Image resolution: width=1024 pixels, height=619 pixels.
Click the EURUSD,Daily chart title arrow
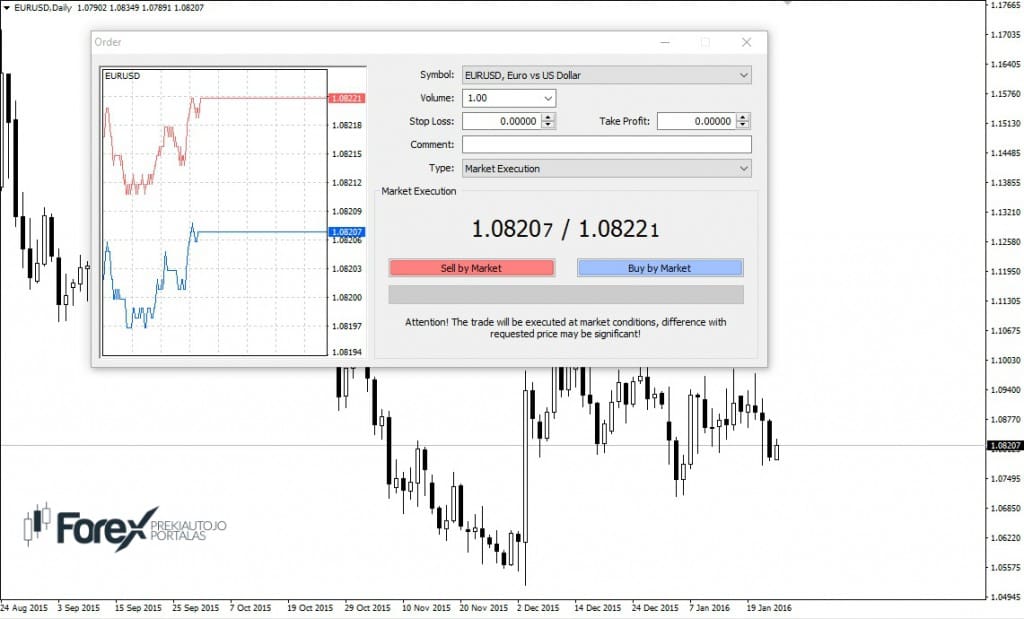7,8
